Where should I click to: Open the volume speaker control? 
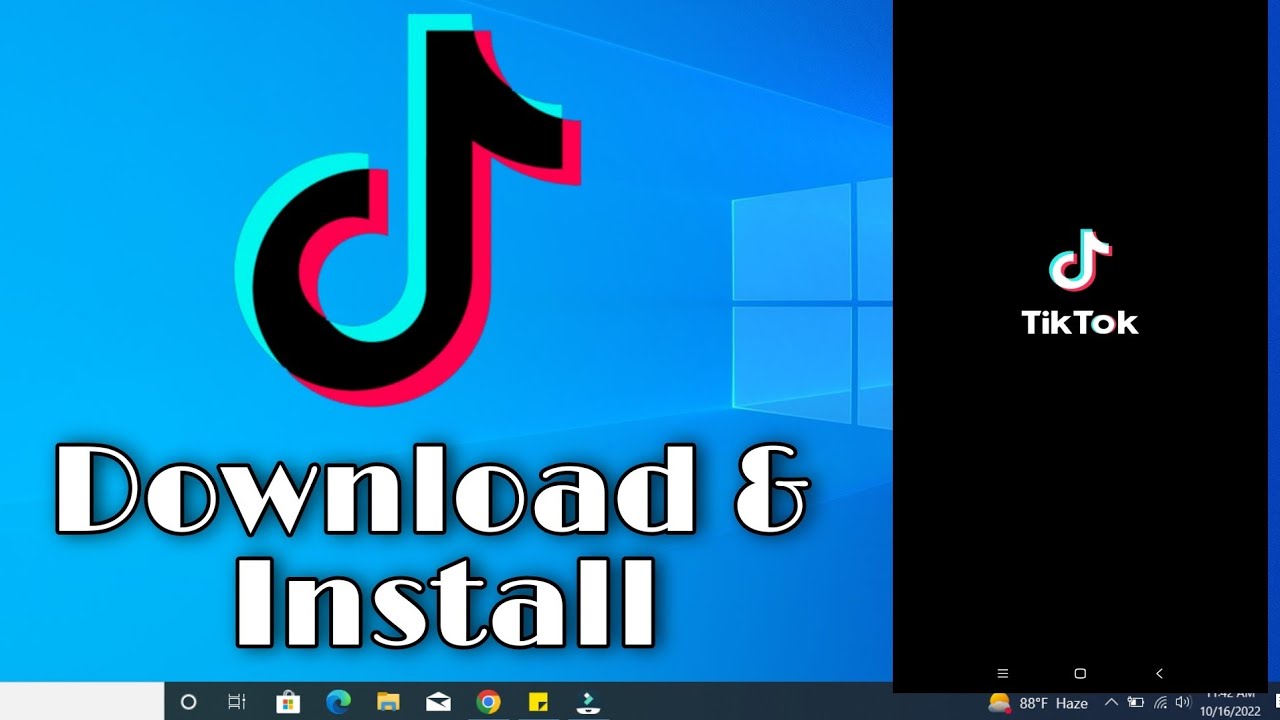1184,703
